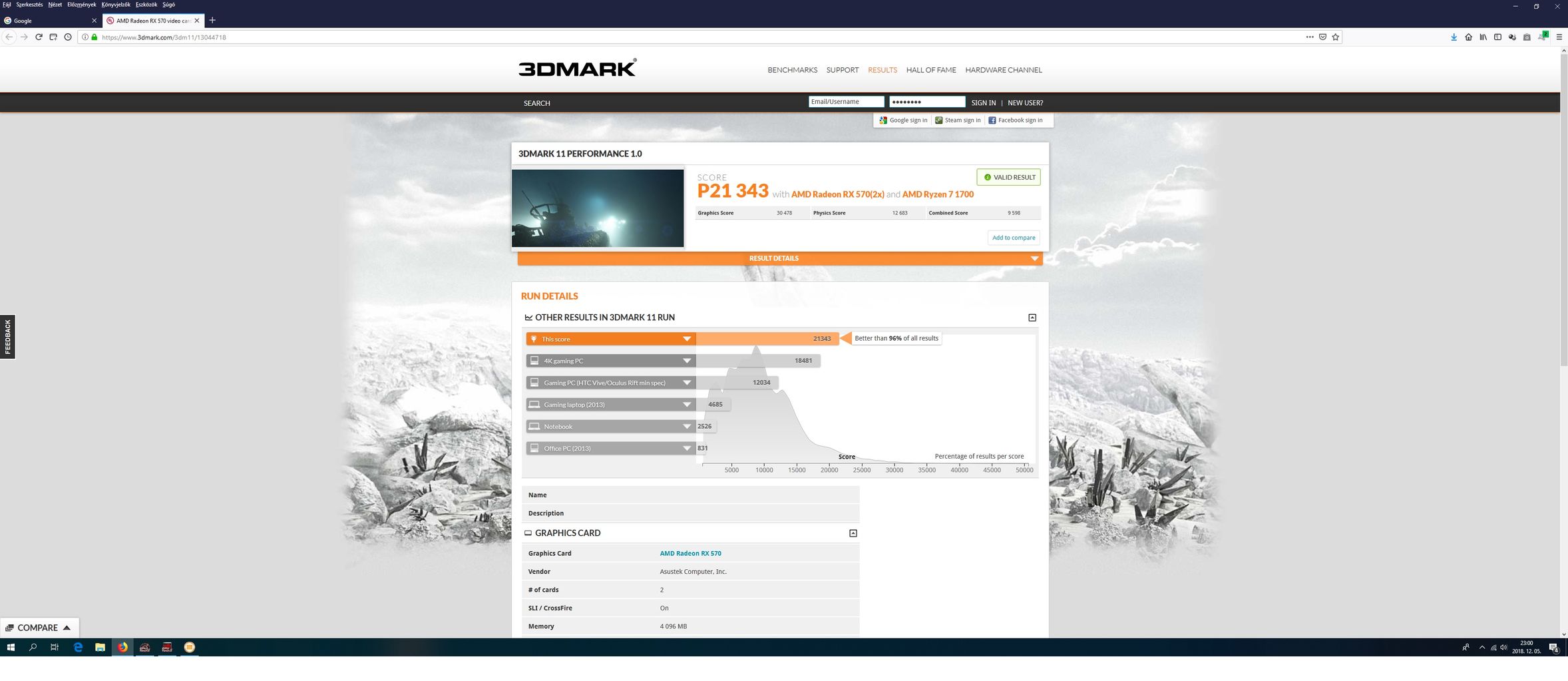Image resolution: width=1568 pixels, height=681 pixels.
Task: Click the Email/Username input field
Action: [x=846, y=102]
